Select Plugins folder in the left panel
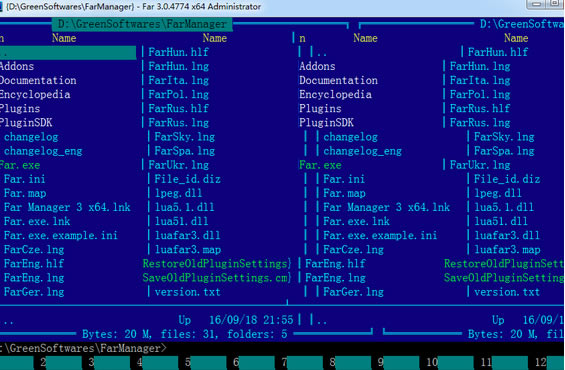565x370 pixels. tap(20, 109)
